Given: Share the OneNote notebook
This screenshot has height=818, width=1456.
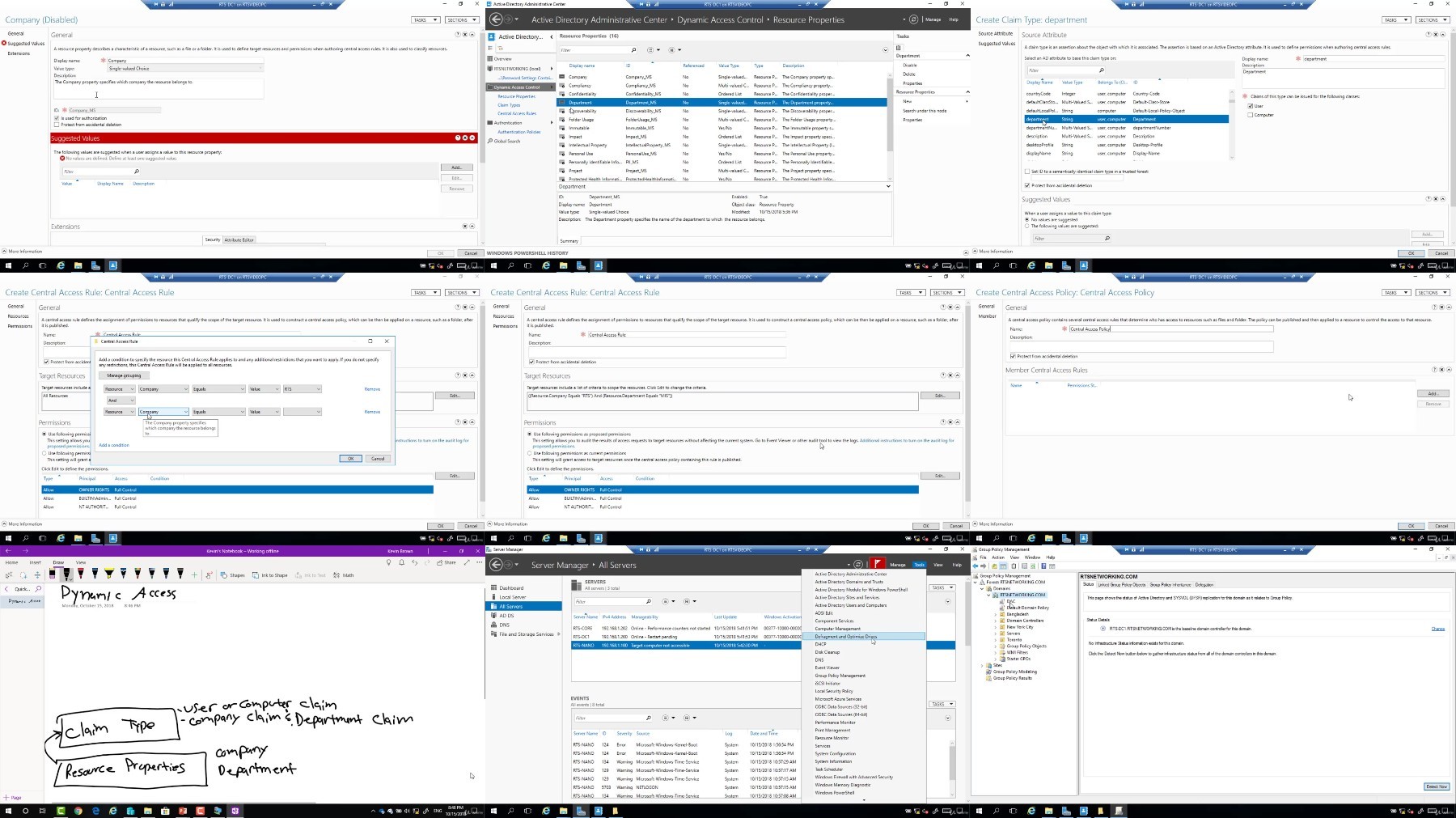Looking at the screenshot, I should 447,562.
